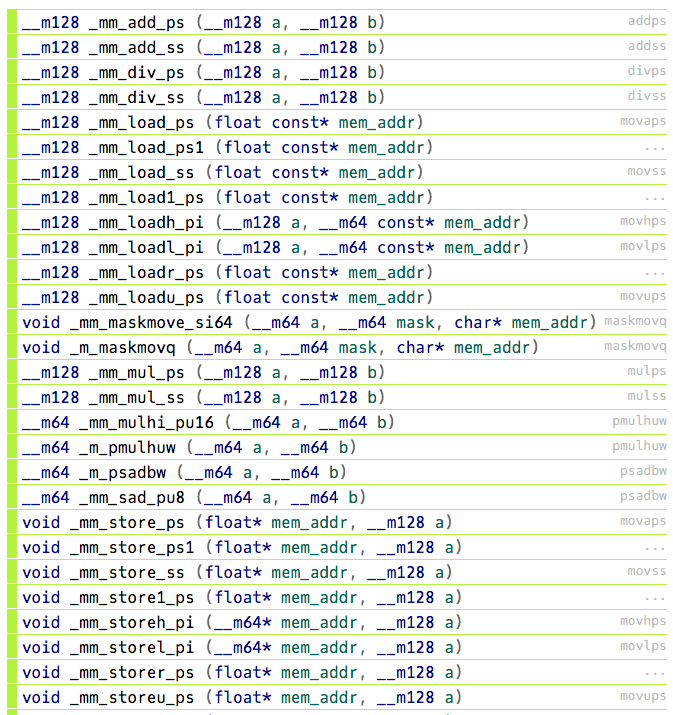Image resolution: width=673 pixels, height=715 pixels.
Task: Click the divps instruction label
Action: pos(647,71)
